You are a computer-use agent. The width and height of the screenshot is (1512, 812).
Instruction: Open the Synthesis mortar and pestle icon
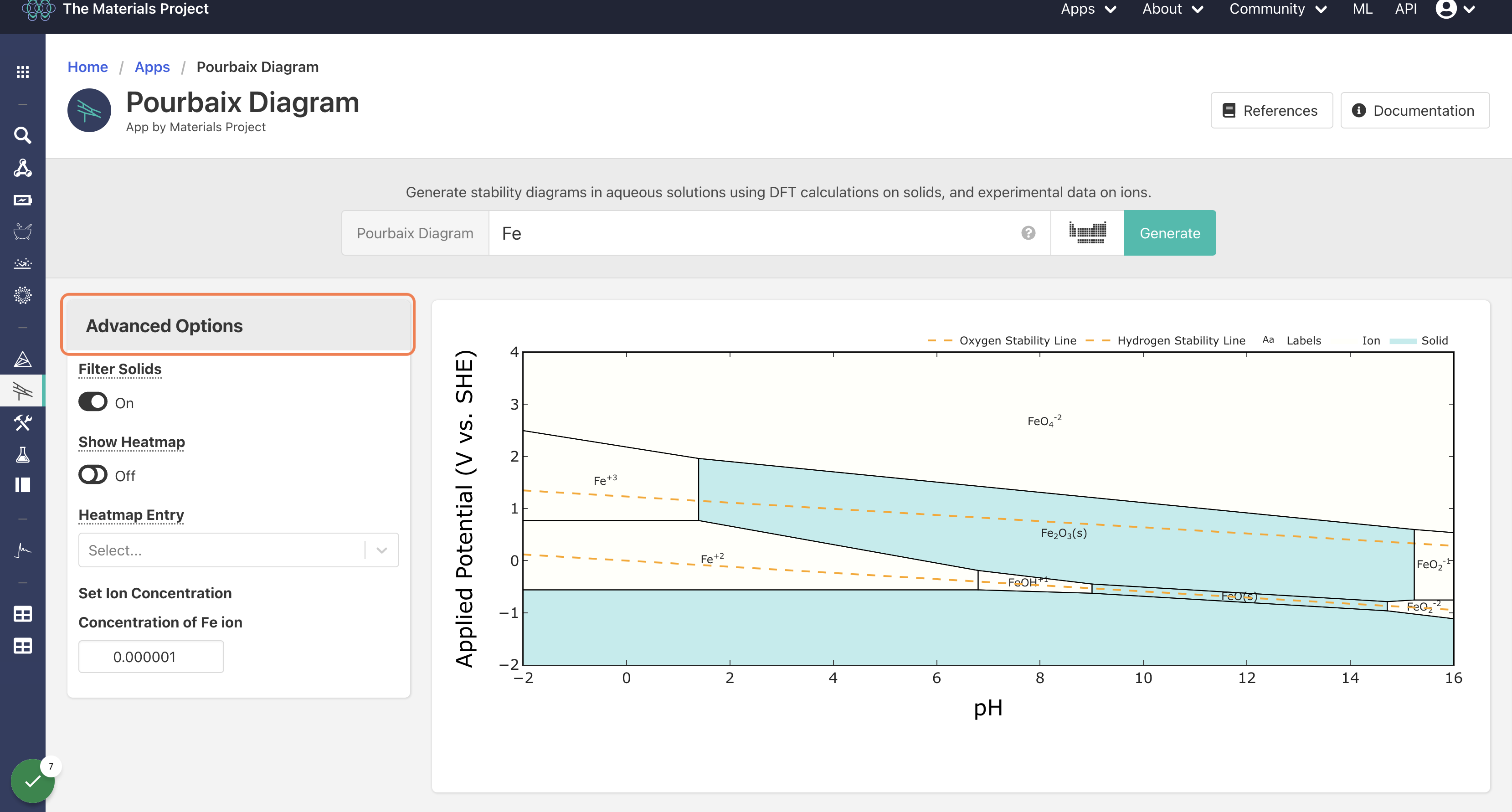pos(22,231)
